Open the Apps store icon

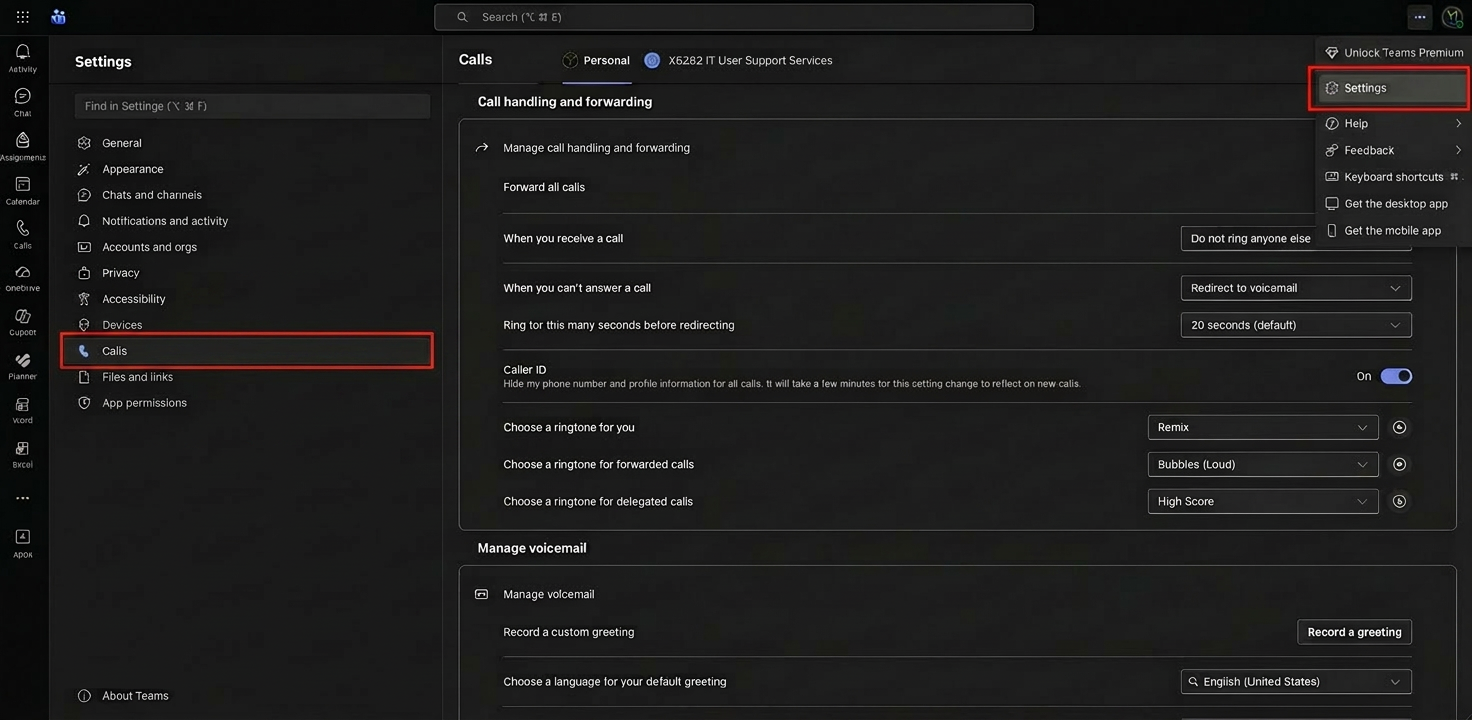click(x=22, y=543)
